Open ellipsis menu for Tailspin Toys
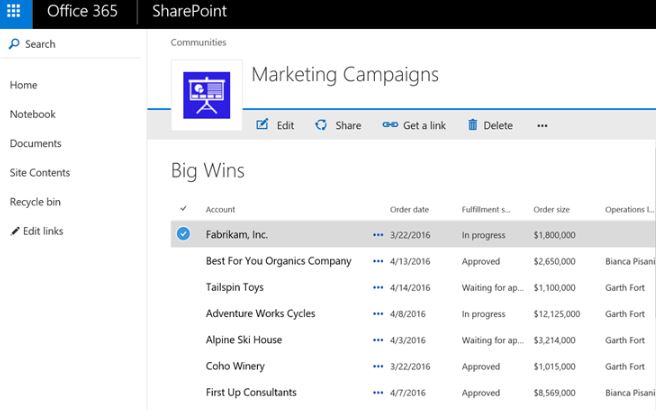Image resolution: width=656 pixels, height=410 pixels. click(x=378, y=287)
